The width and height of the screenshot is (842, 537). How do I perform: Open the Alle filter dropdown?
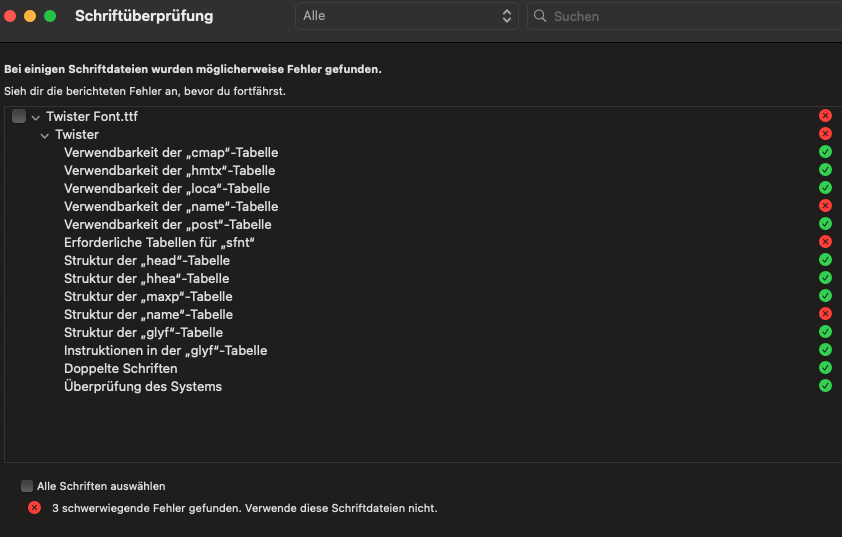[407, 16]
